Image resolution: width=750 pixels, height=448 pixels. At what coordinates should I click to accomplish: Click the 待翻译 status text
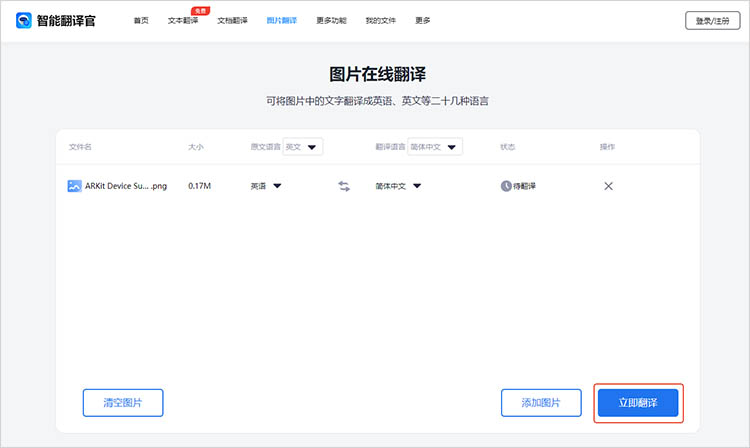tap(525, 186)
